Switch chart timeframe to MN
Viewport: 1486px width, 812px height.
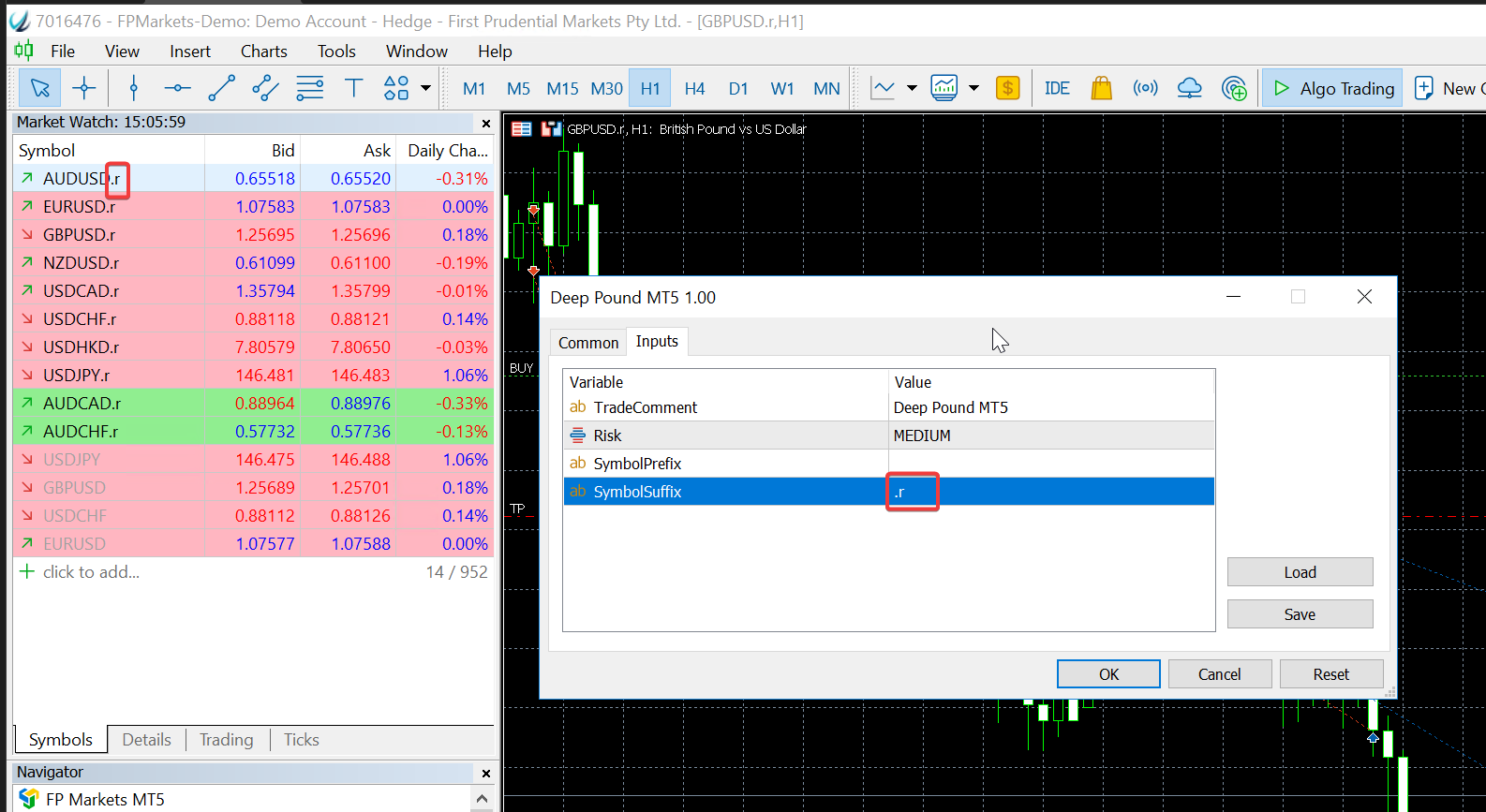pyautogui.click(x=826, y=88)
